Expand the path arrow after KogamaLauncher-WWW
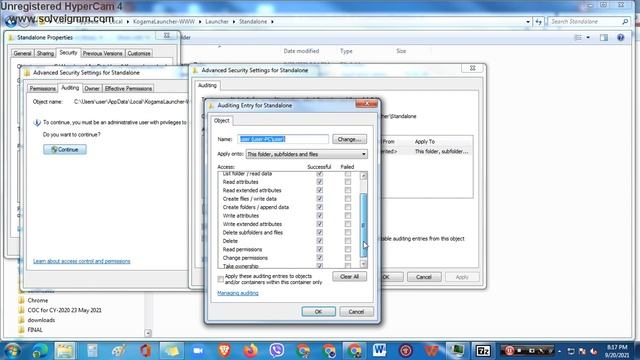640x360 pixels. (200, 22)
